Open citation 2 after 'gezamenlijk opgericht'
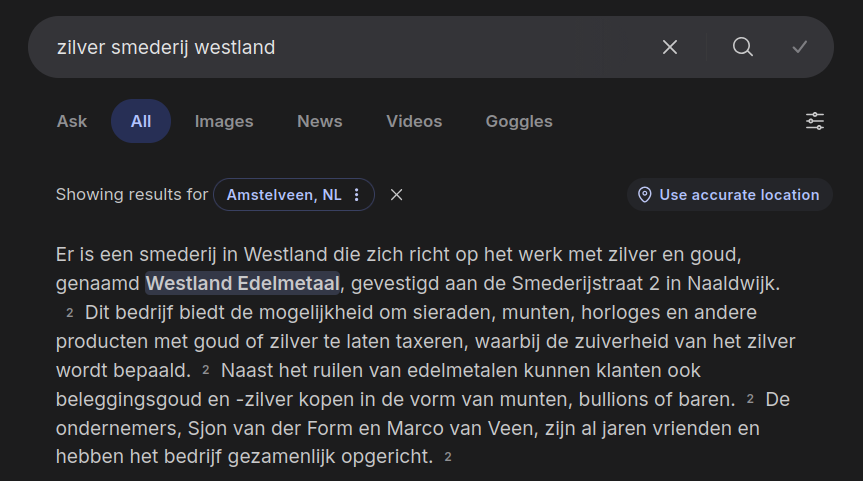This screenshot has height=481, width=863. 448,457
